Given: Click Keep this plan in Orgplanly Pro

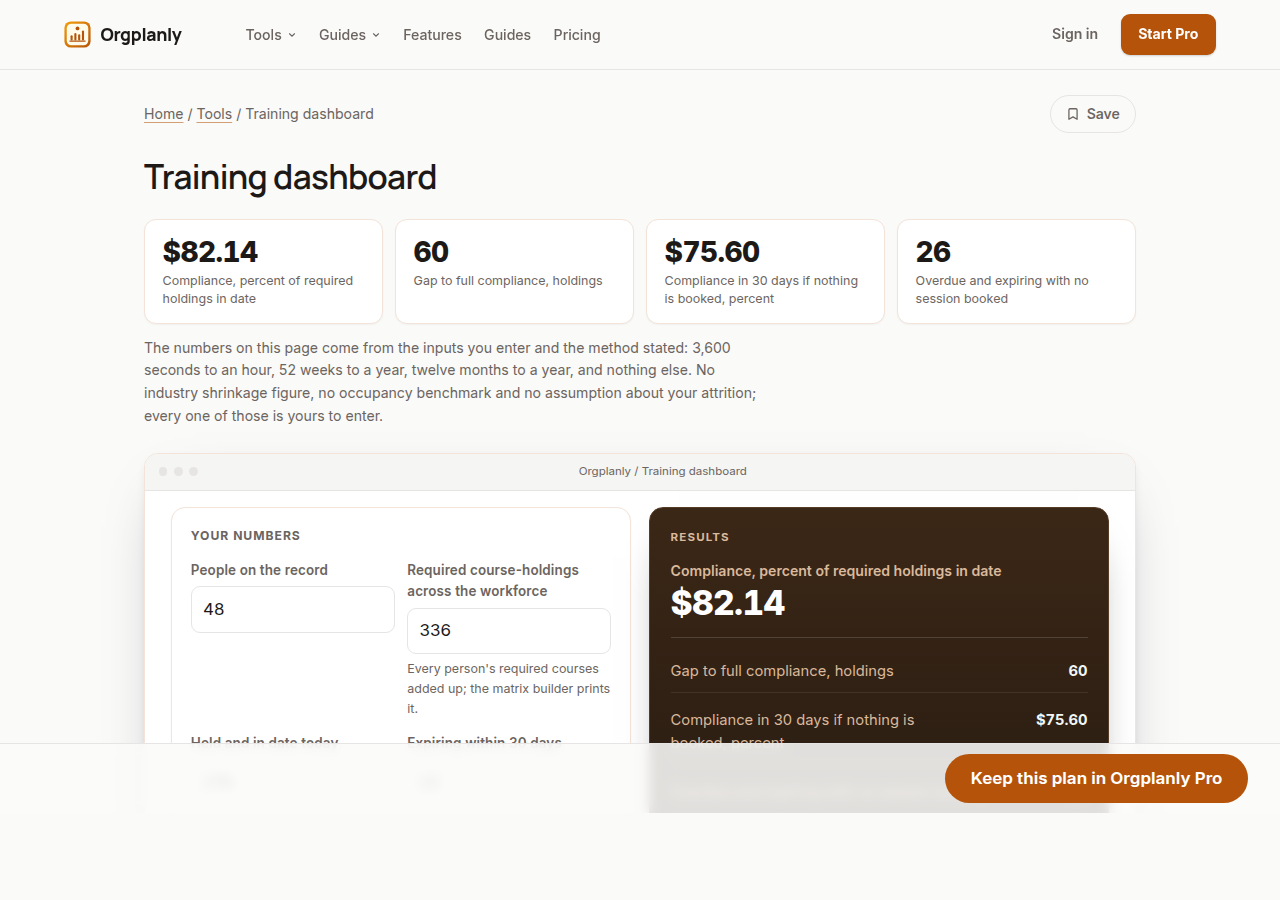Looking at the screenshot, I should [1096, 779].
